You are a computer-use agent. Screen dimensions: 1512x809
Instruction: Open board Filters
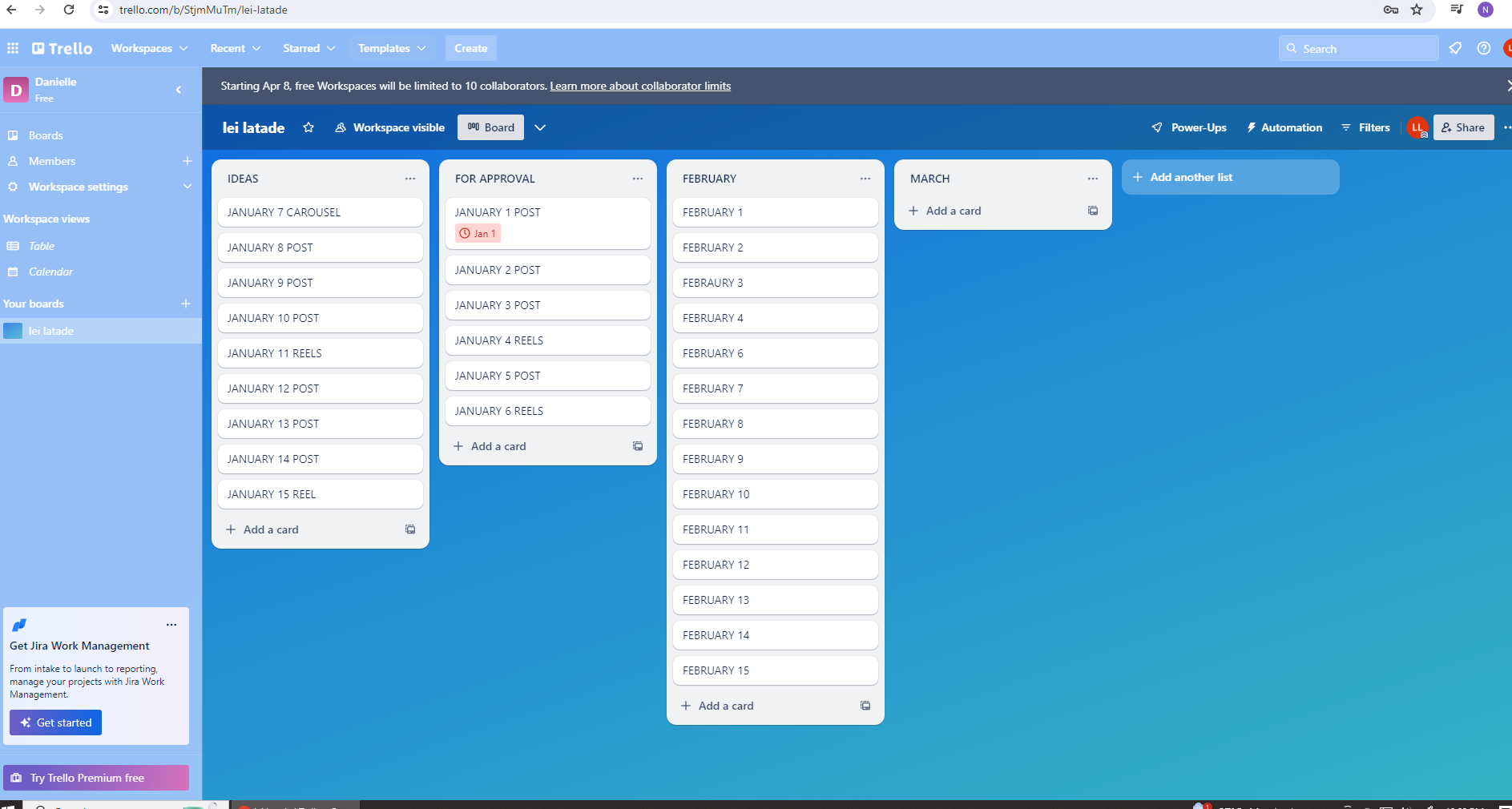1366,127
